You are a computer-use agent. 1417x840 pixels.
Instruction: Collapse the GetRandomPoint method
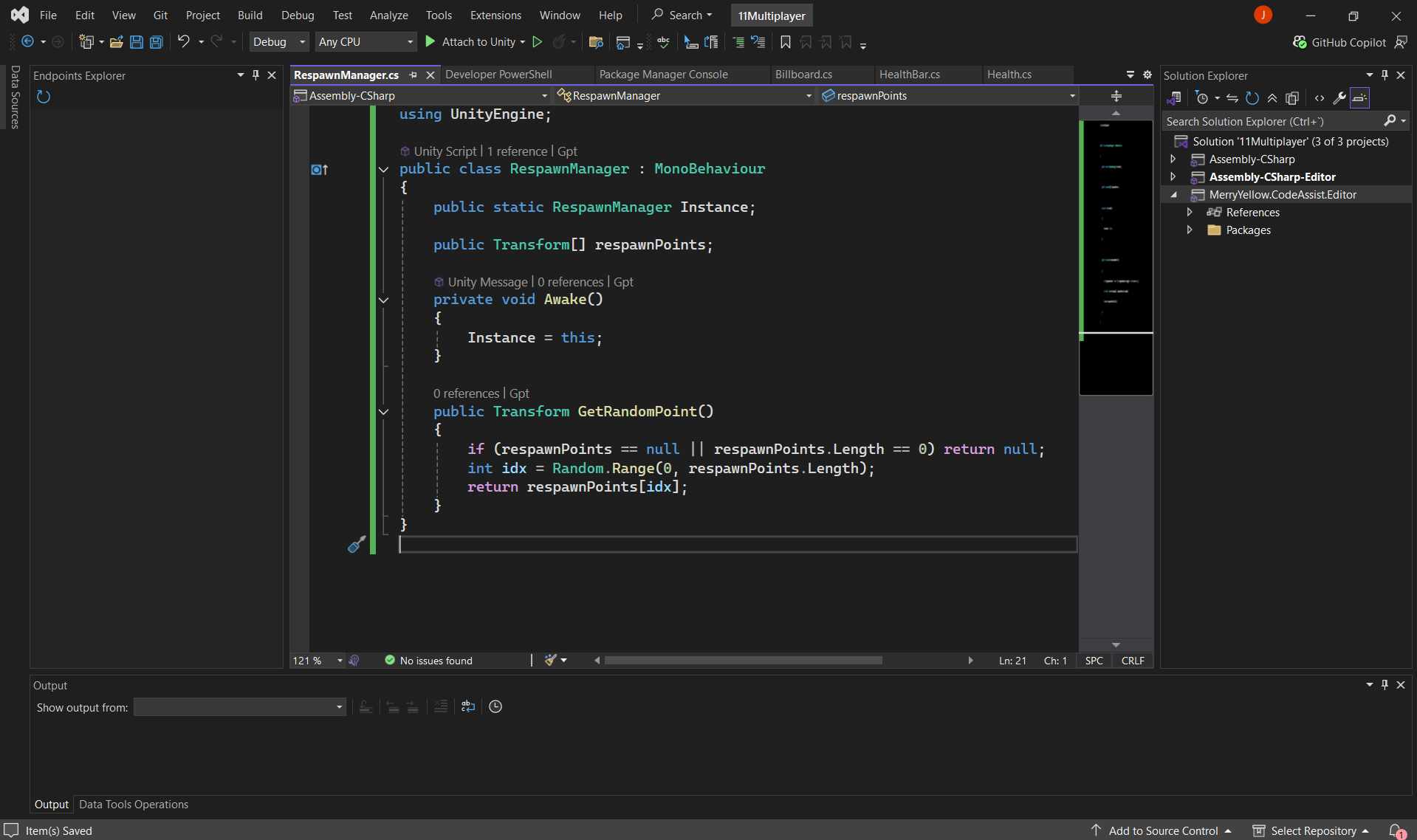tap(383, 412)
